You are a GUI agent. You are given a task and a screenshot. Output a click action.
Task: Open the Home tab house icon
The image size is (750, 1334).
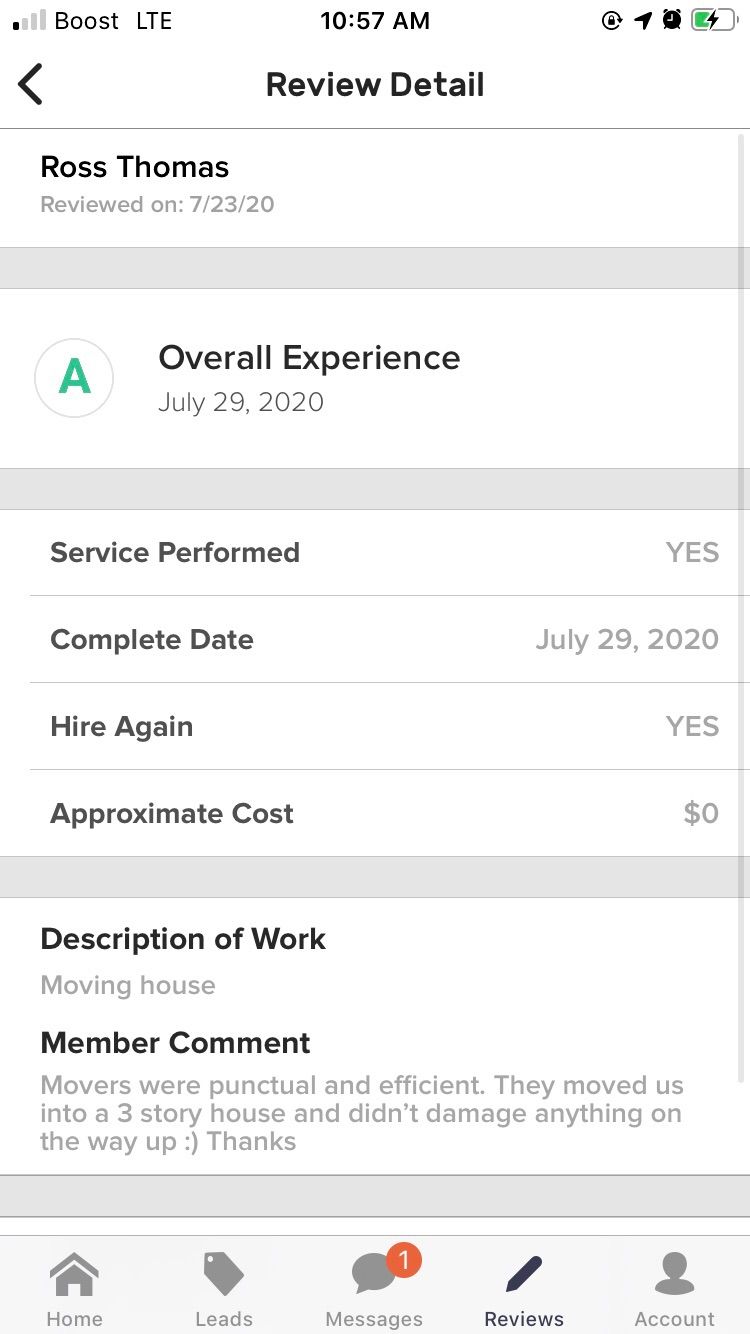(75, 1274)
